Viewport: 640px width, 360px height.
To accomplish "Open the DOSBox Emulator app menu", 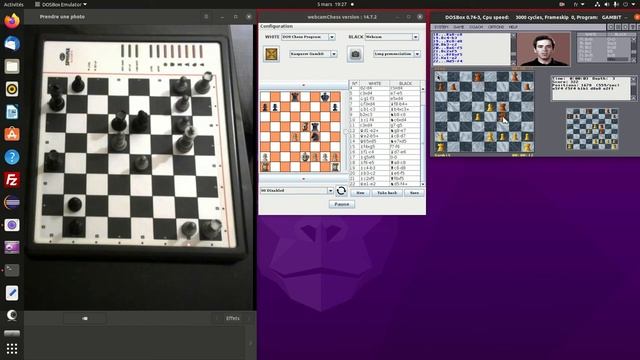I will (x=61, y=4).
